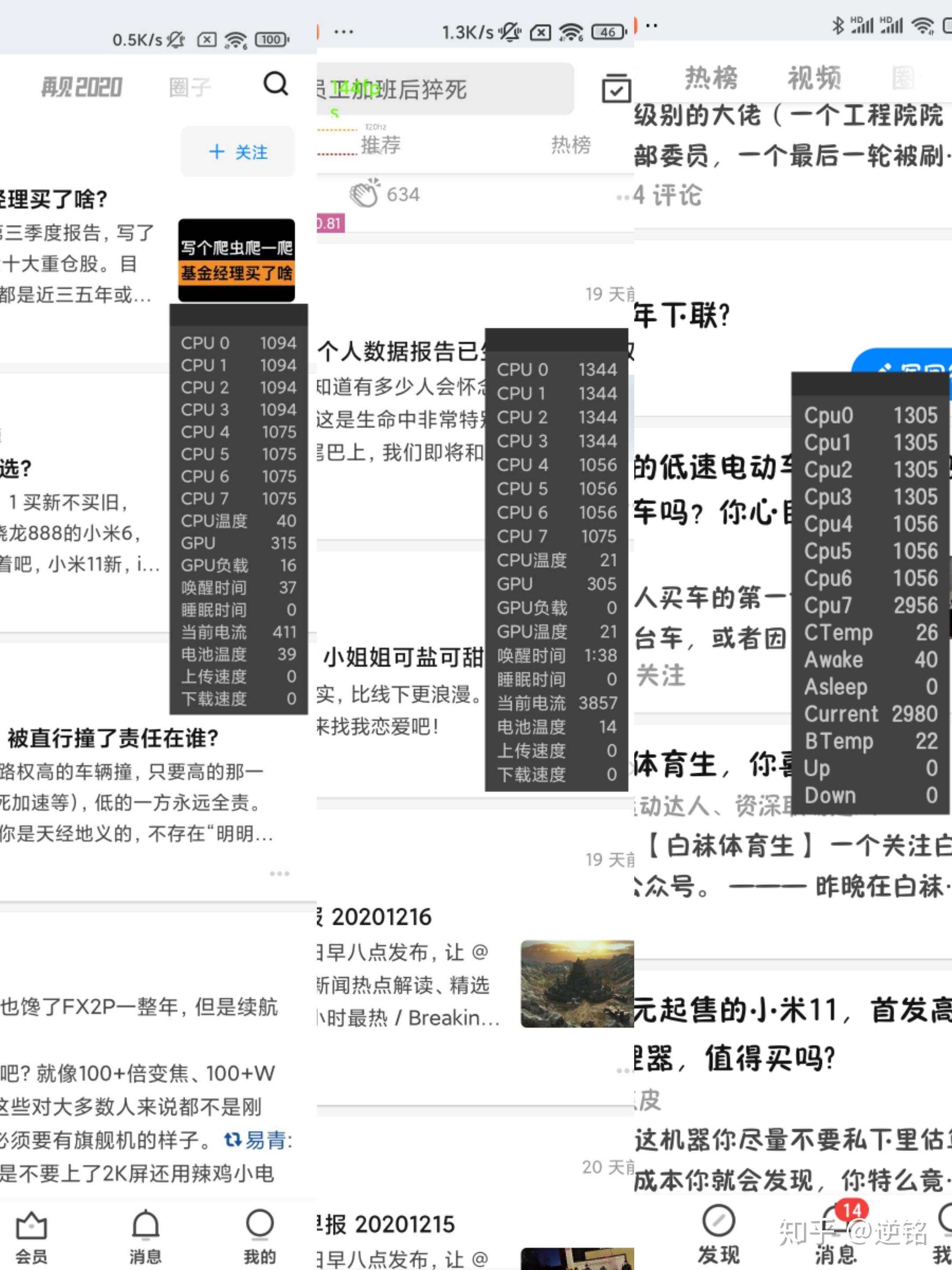Viewport: 952px width, 1270px height.
Task: Select CPU温度 40 row in left overlay
Action: (239, 521)
